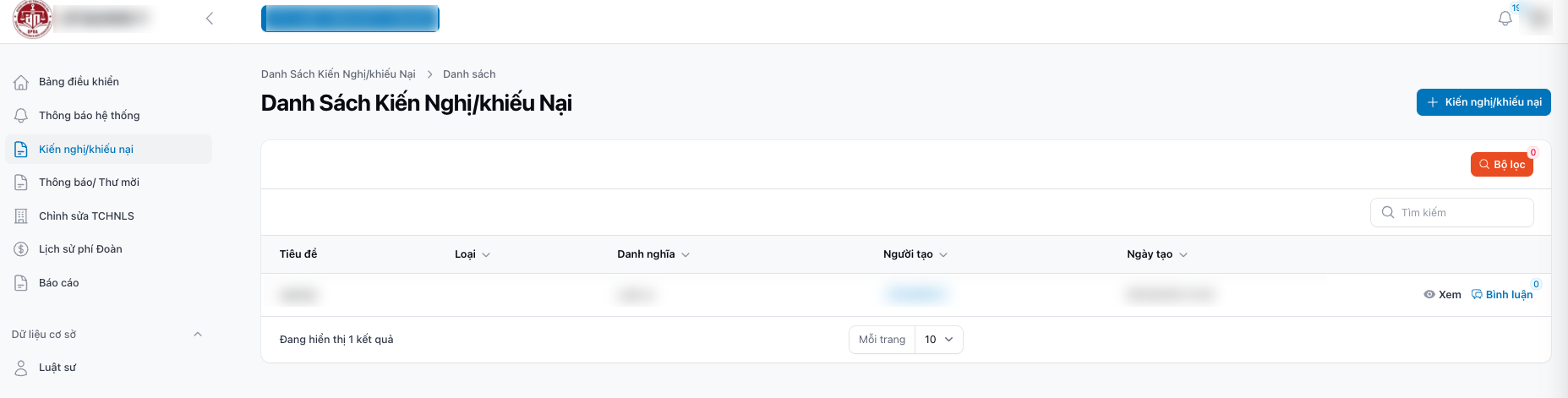Click the organization logo in the header
The height and width of the screenshot is (398, 1568).
click(32, 19)
